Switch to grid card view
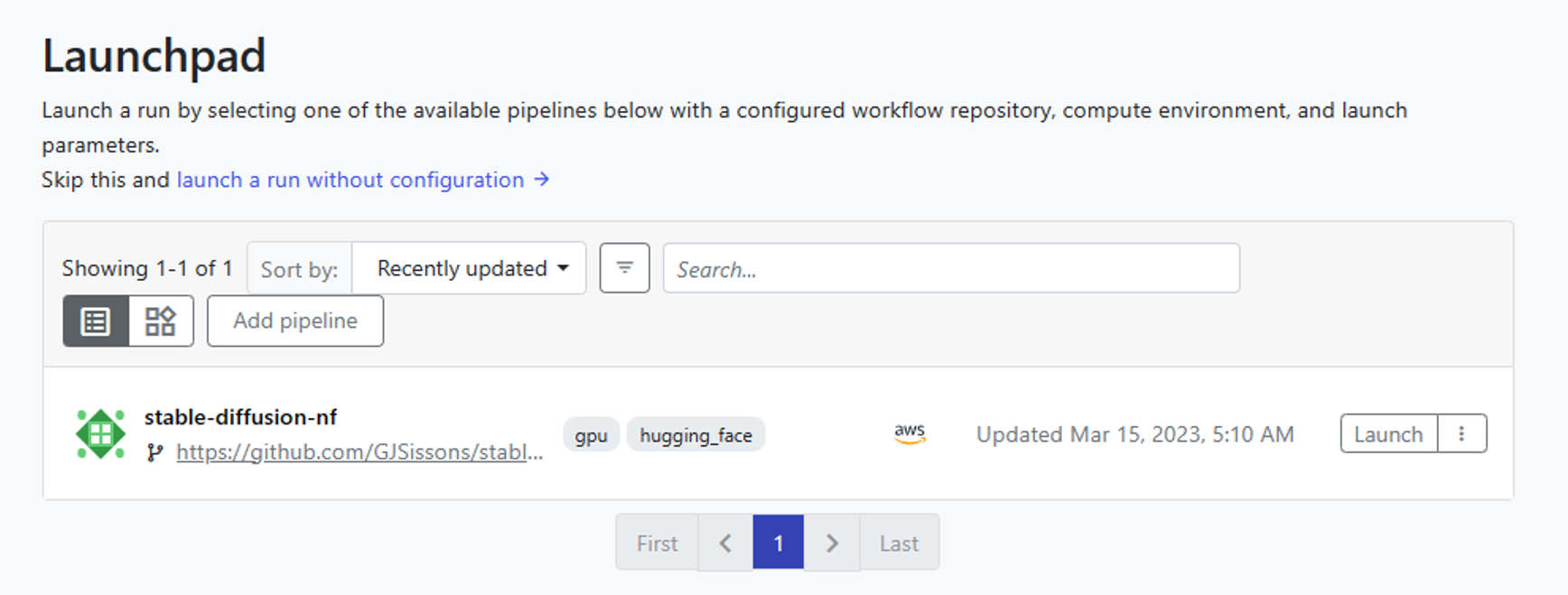 tap(161, 321)
